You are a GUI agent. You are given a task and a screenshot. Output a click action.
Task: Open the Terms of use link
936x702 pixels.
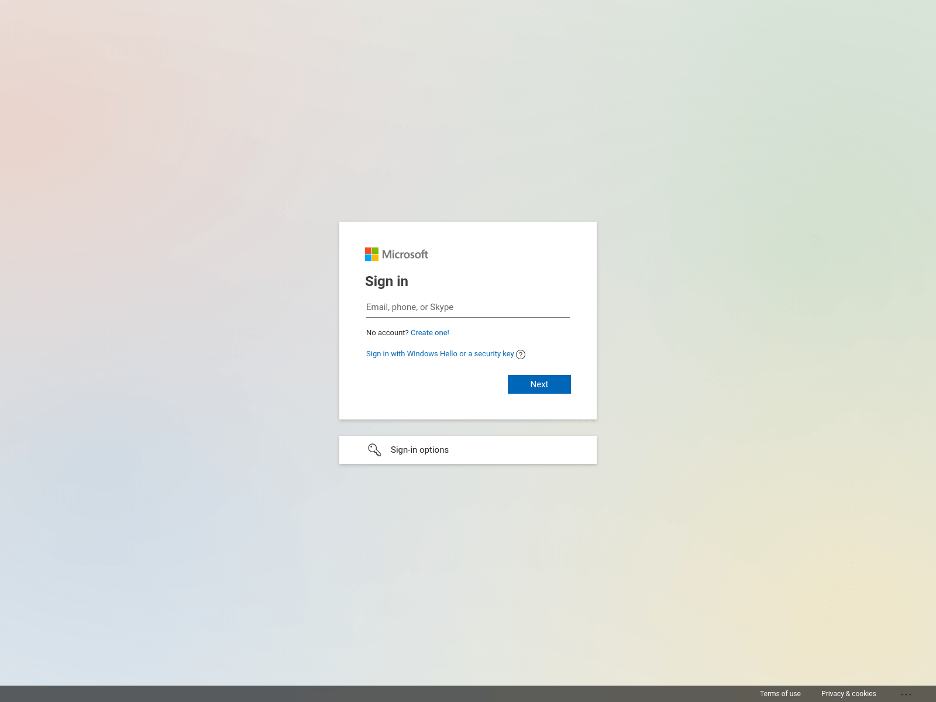point(780,694)
